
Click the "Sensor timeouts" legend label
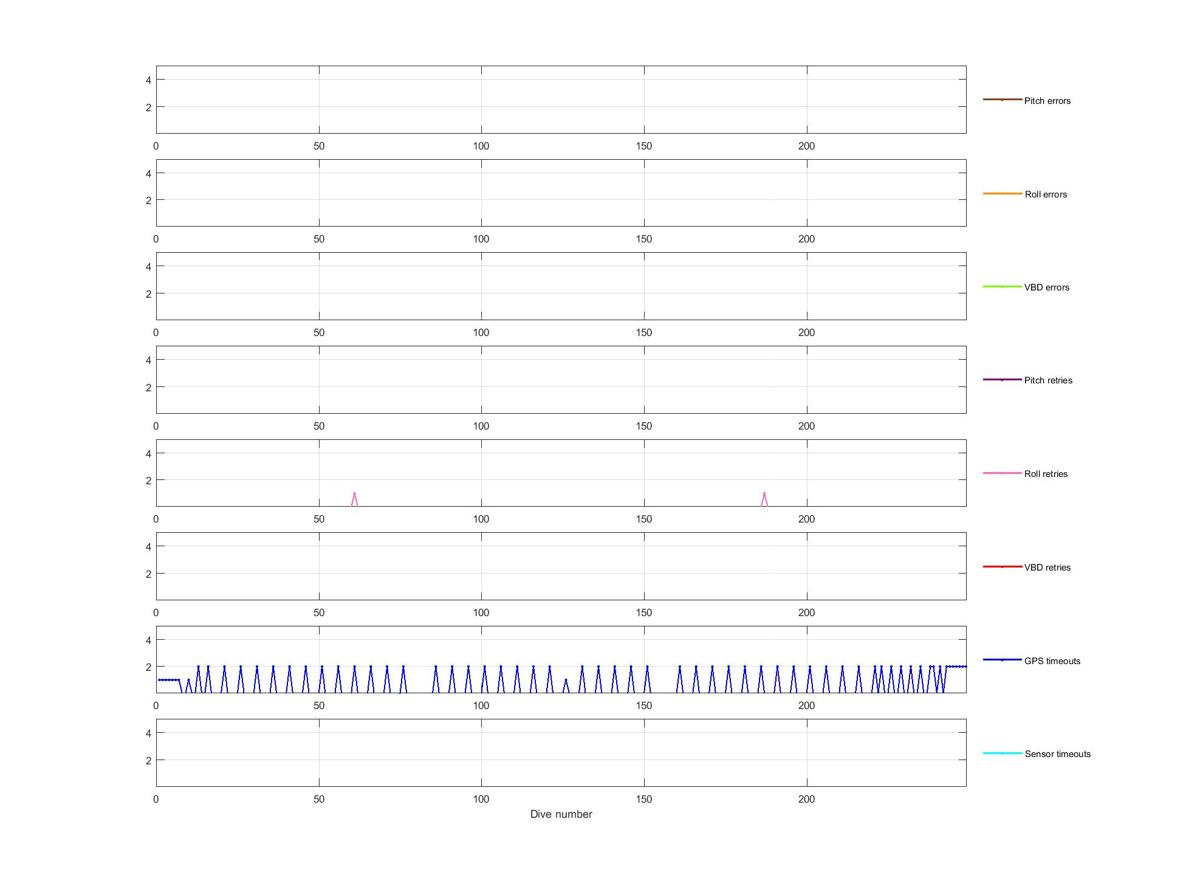1058,754
